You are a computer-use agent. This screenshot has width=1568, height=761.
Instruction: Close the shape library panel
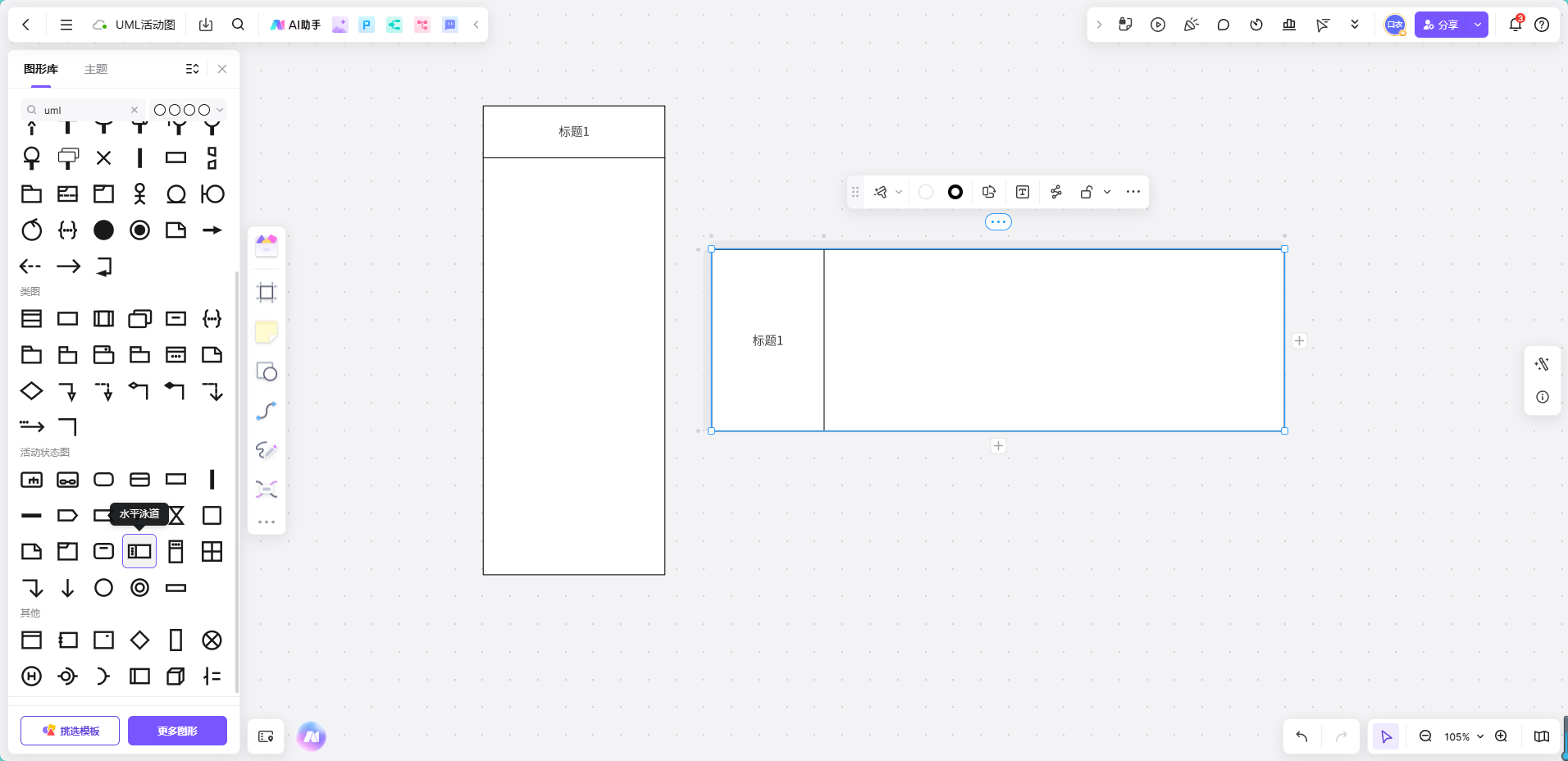222,69
